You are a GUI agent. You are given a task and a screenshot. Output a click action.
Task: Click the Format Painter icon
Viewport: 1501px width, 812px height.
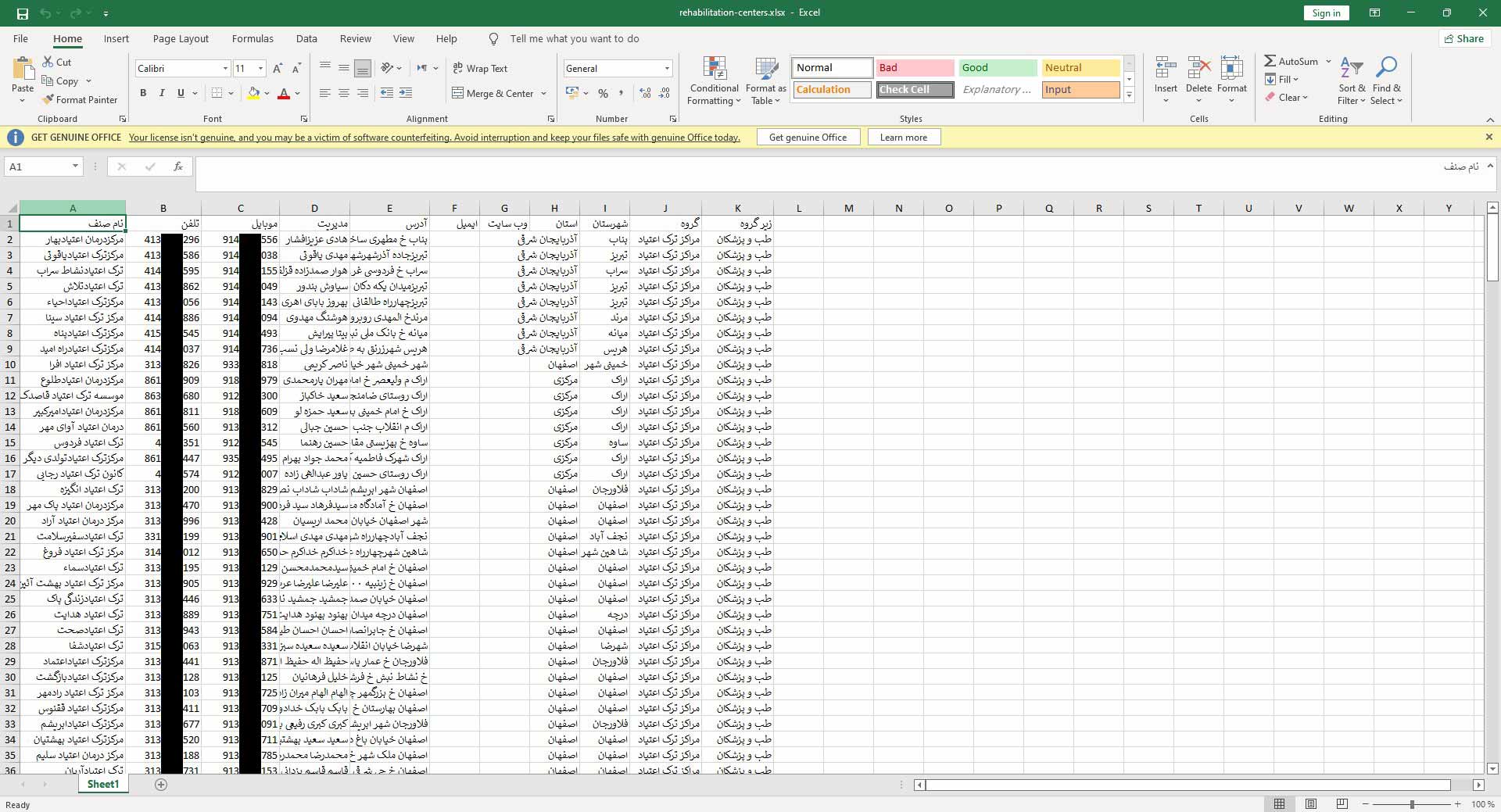tap(48, 100)
